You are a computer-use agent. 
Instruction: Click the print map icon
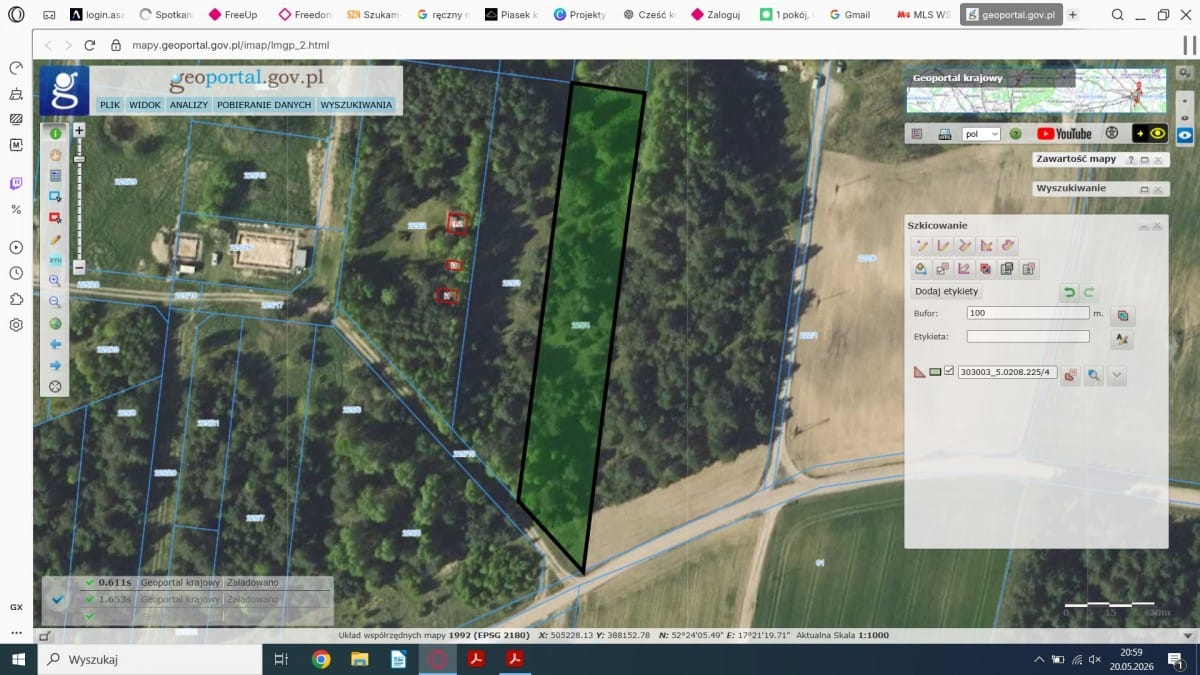point(943,133)
